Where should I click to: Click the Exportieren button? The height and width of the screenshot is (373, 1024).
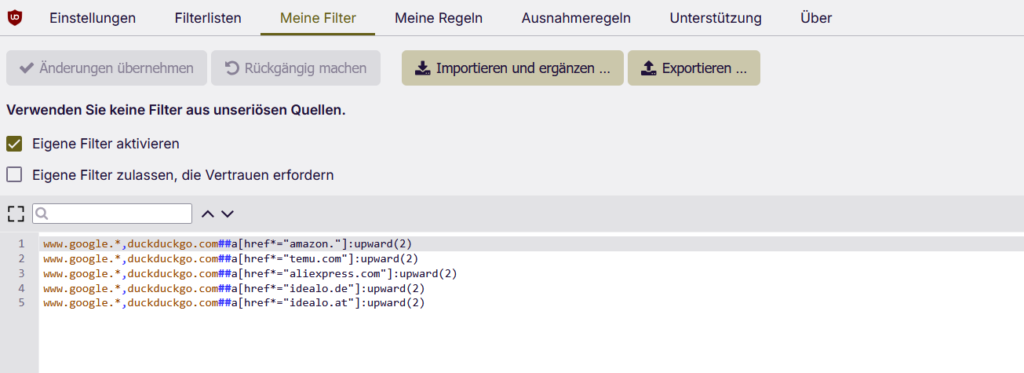pos(694,68)
